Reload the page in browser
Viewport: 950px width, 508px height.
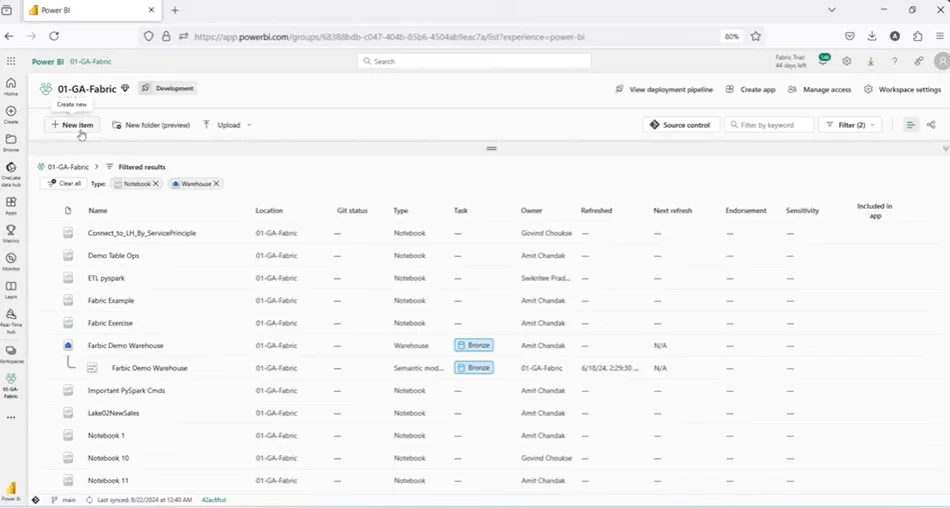point(54,36)
